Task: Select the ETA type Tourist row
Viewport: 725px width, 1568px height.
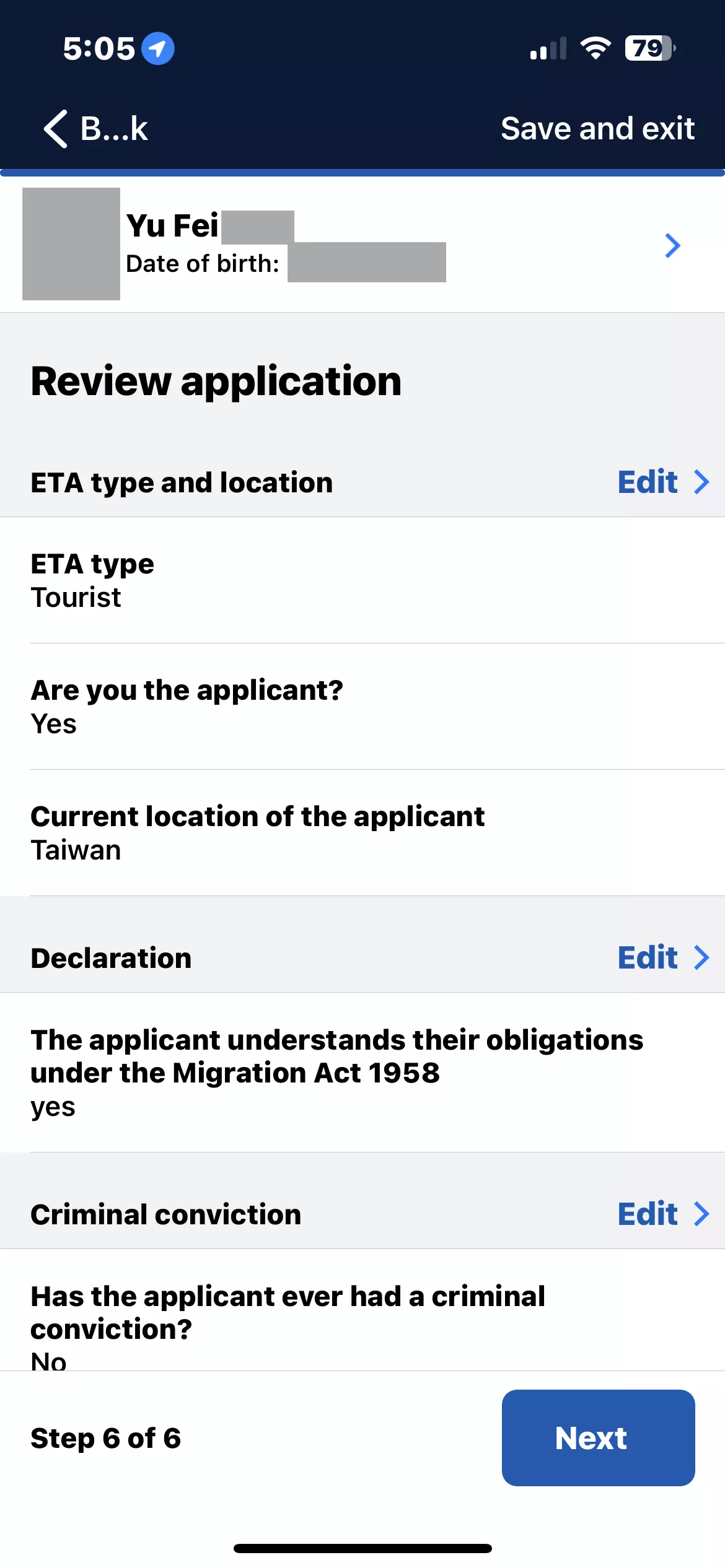Action: click(362, 580)
